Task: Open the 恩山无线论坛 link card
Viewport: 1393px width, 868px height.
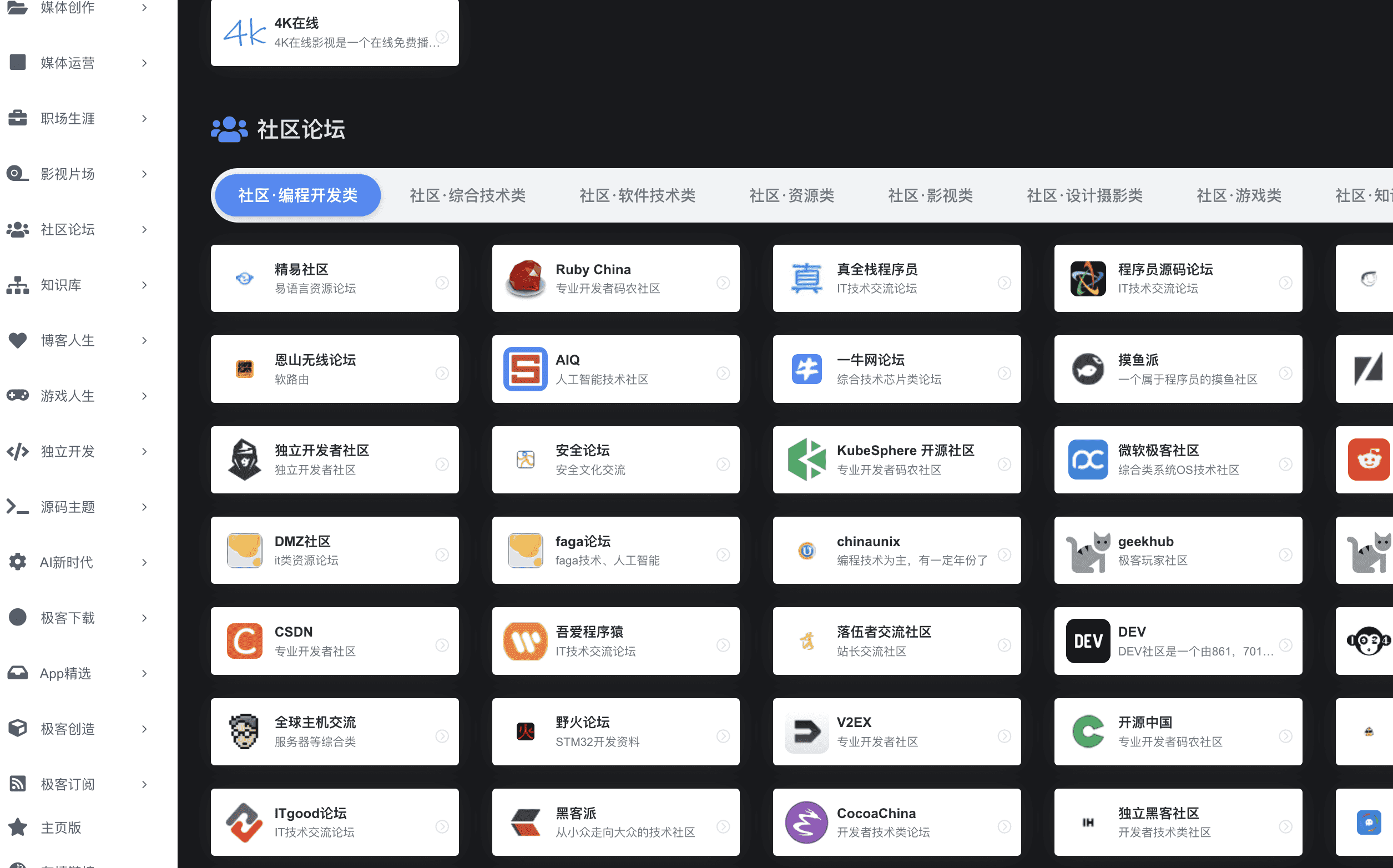Action: [x=334, y=369]
